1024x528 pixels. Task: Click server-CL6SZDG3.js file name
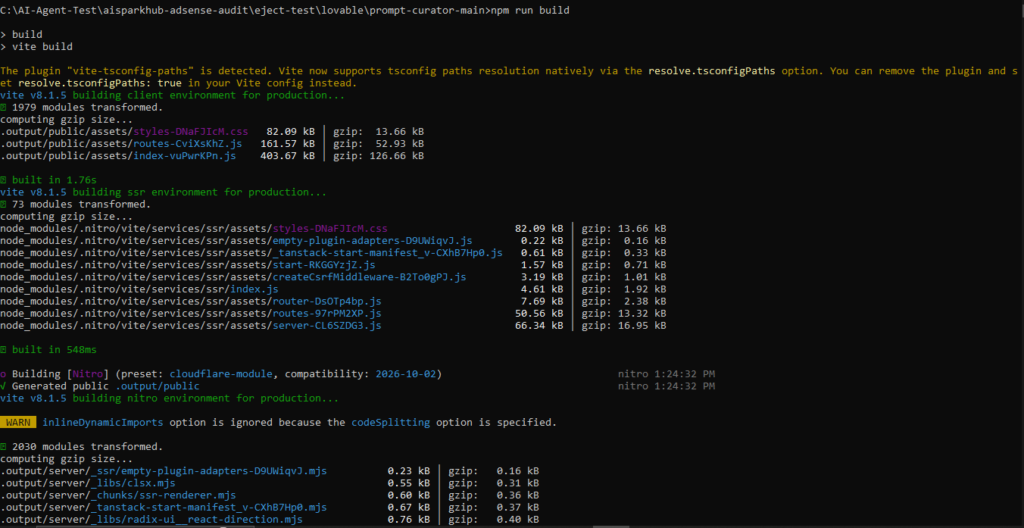coord(327,325)
